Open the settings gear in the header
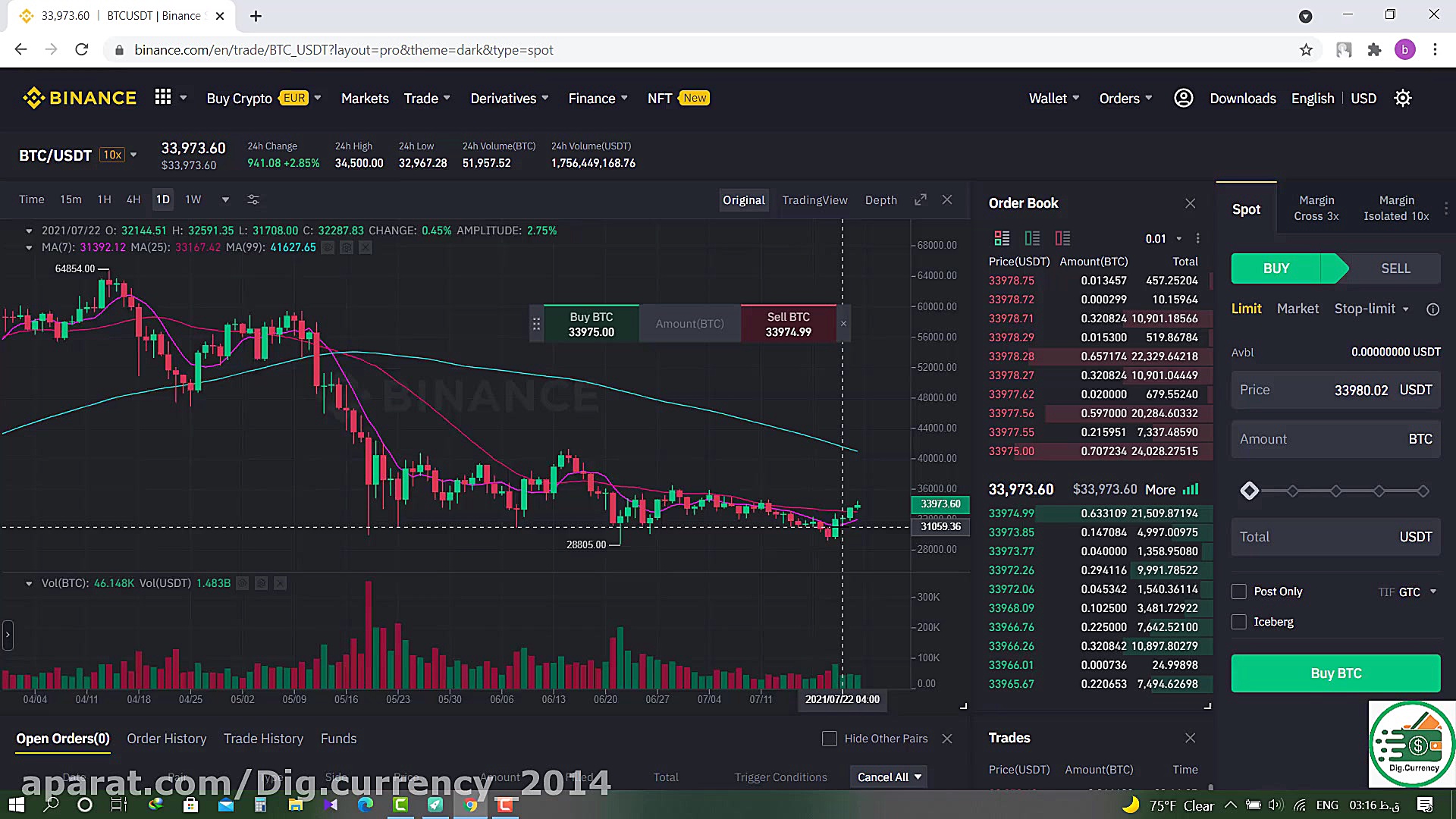This screenshot has height=819, width=1456. tap(1403, 99)
